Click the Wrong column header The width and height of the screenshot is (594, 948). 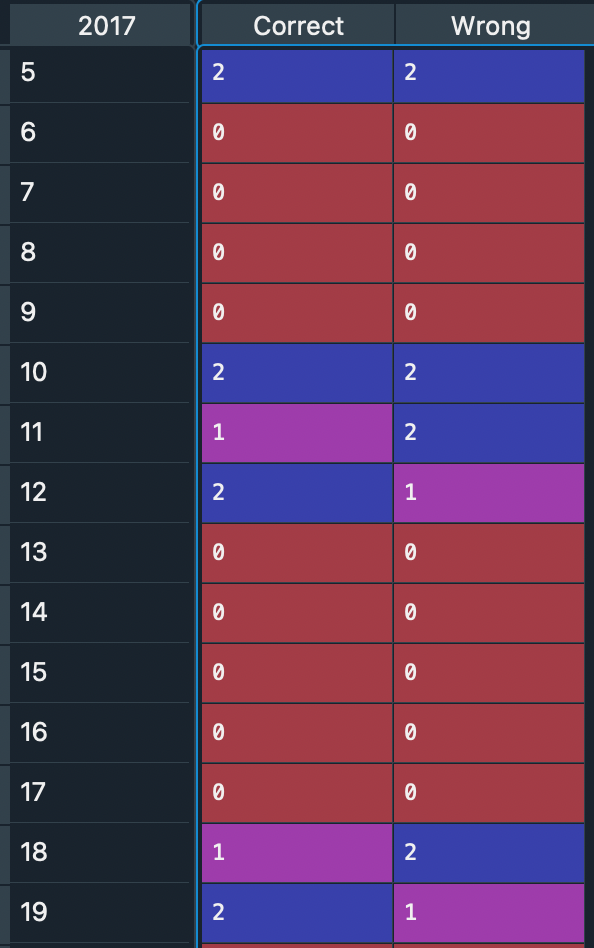489,25
